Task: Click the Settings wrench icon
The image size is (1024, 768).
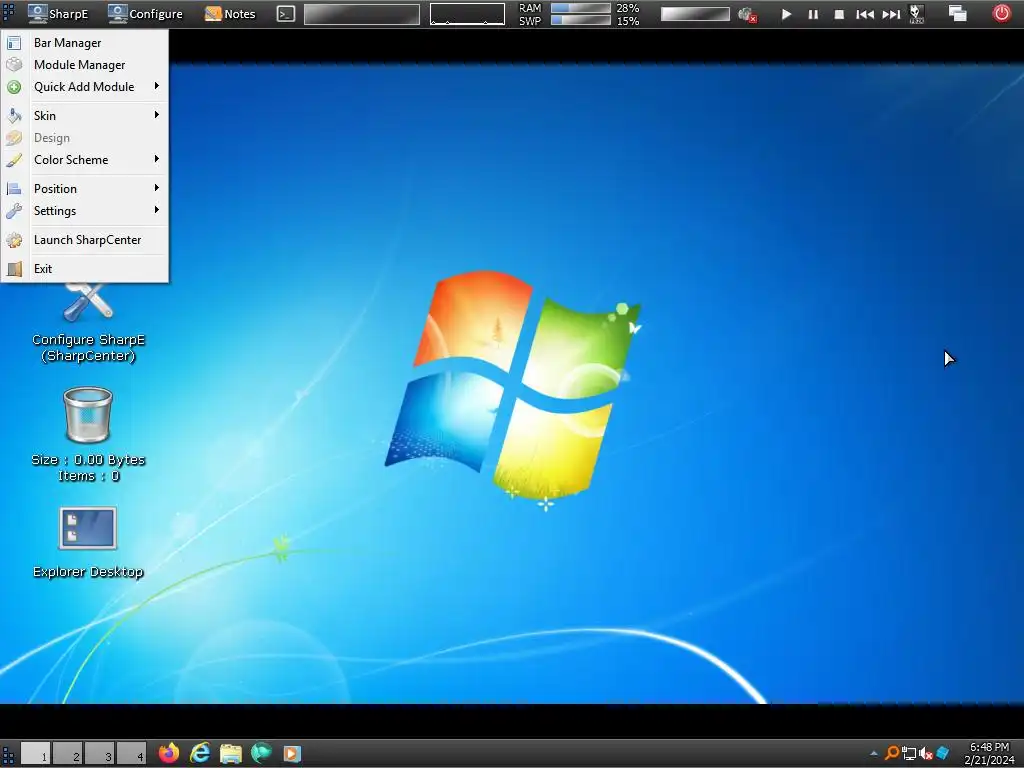Action: (x=14, y=211)
